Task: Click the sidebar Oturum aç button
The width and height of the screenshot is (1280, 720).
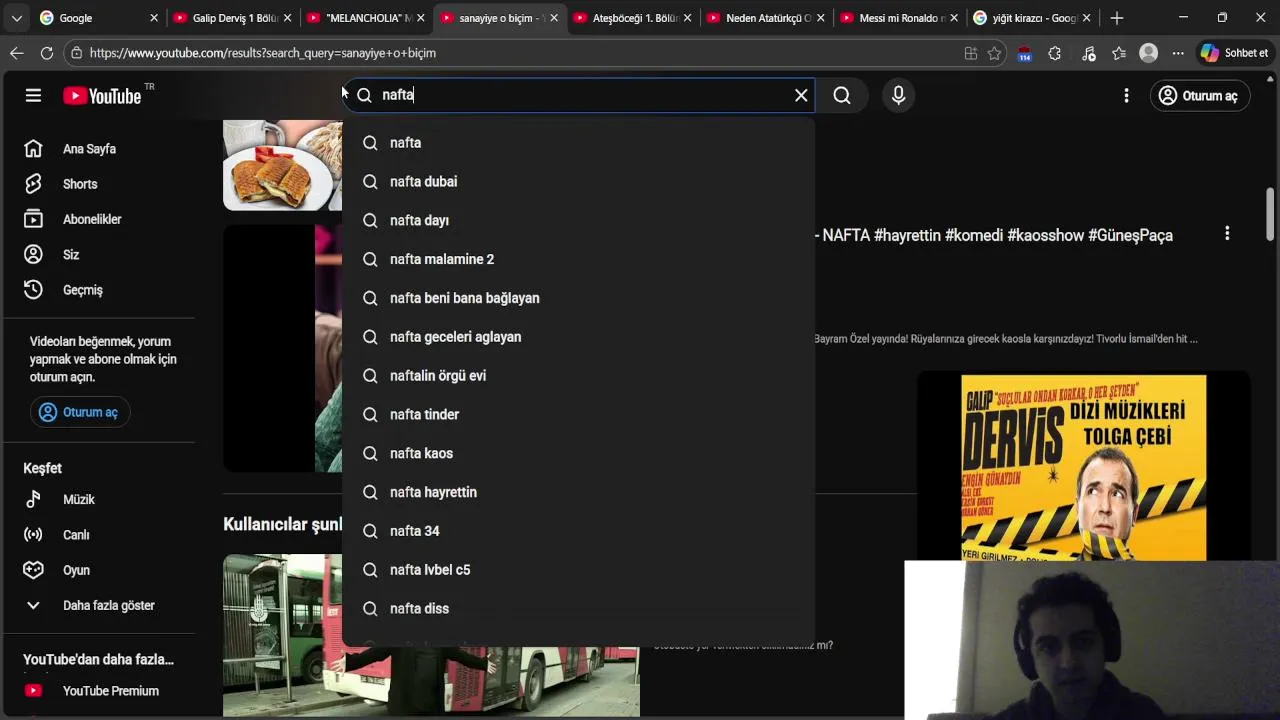Action: 80,412
